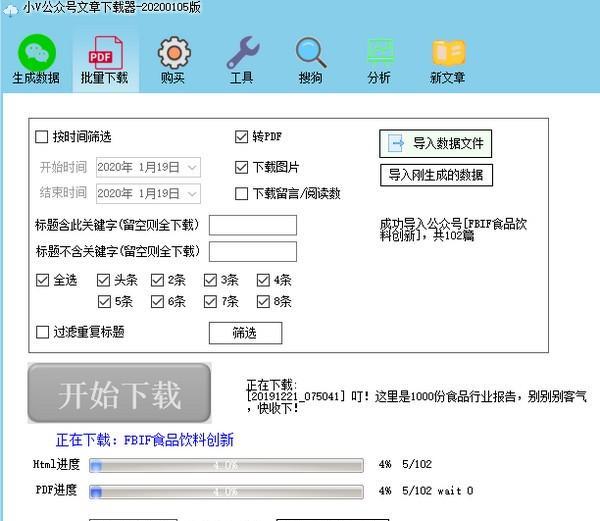The width and height of the screenshot is (600, 521).
Task: Toggle the 全选 checkbox
Action: tap(42, 280)
